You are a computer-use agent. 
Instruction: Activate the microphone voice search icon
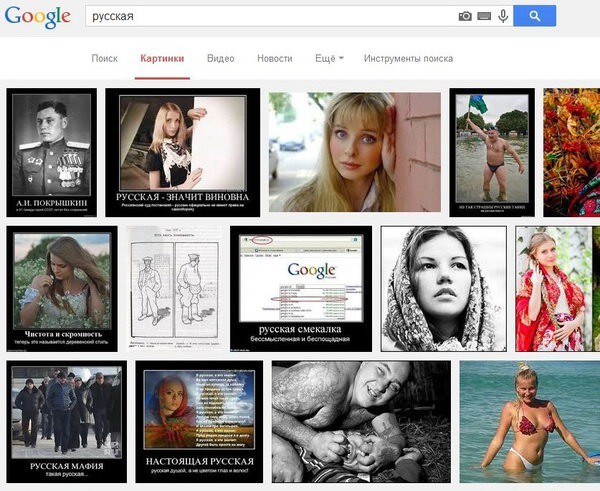coord(503,16)
